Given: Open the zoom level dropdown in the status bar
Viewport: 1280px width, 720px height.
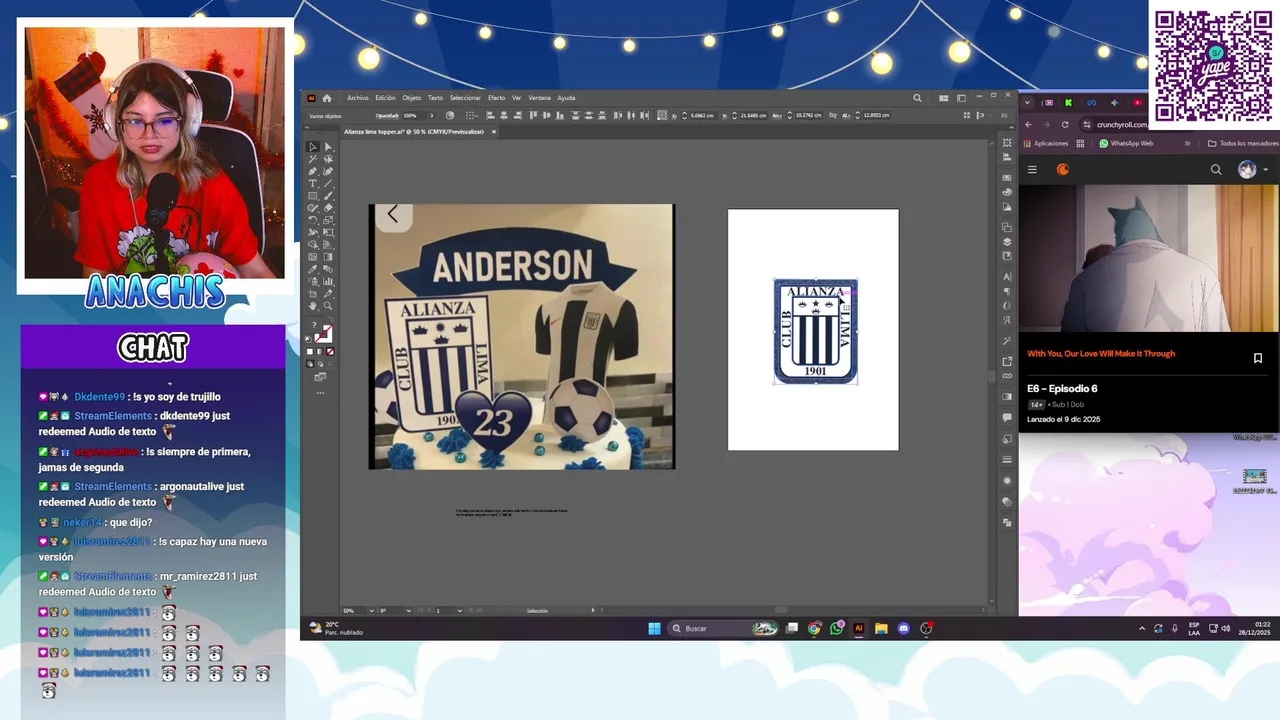Looking at the screenshot, I should (371, 610).
